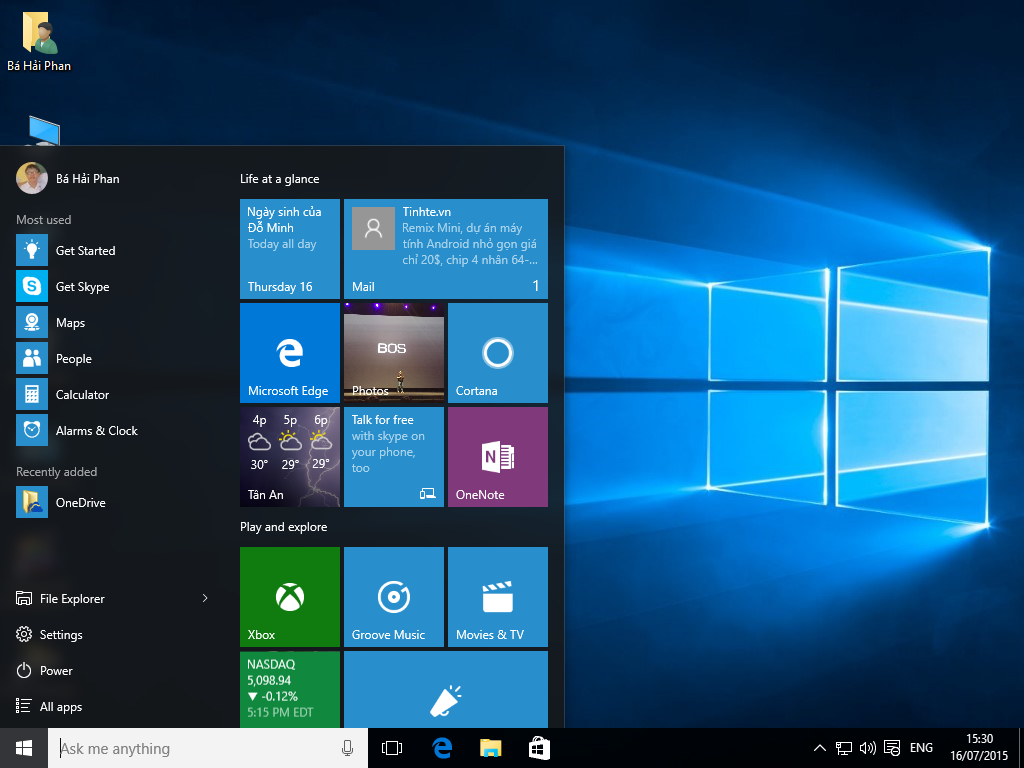Launch Movies & TV

[x=497, y=596]
